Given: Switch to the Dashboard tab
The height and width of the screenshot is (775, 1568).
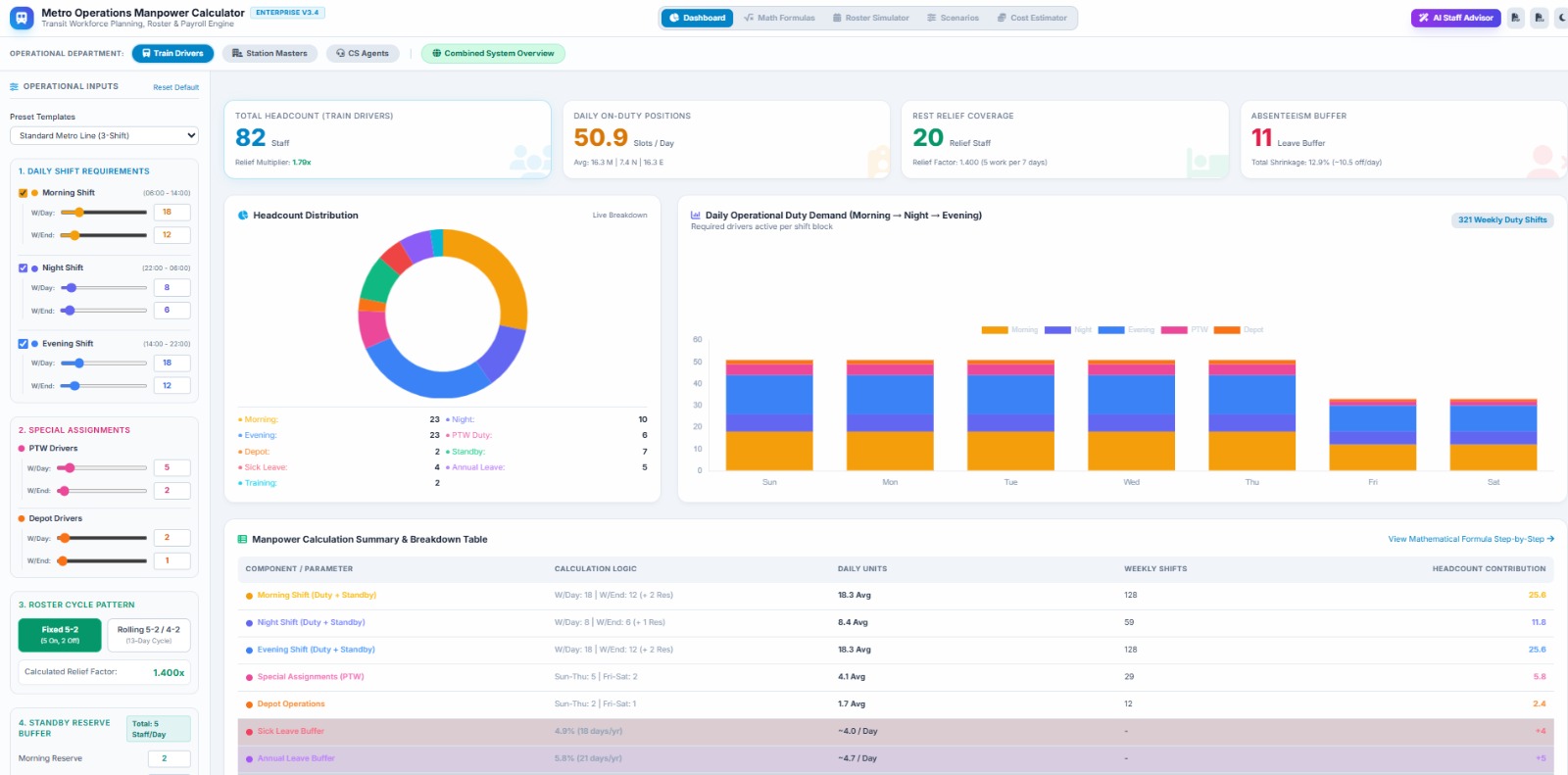Looking at the screenshot, I should click(x=697, y=18).
